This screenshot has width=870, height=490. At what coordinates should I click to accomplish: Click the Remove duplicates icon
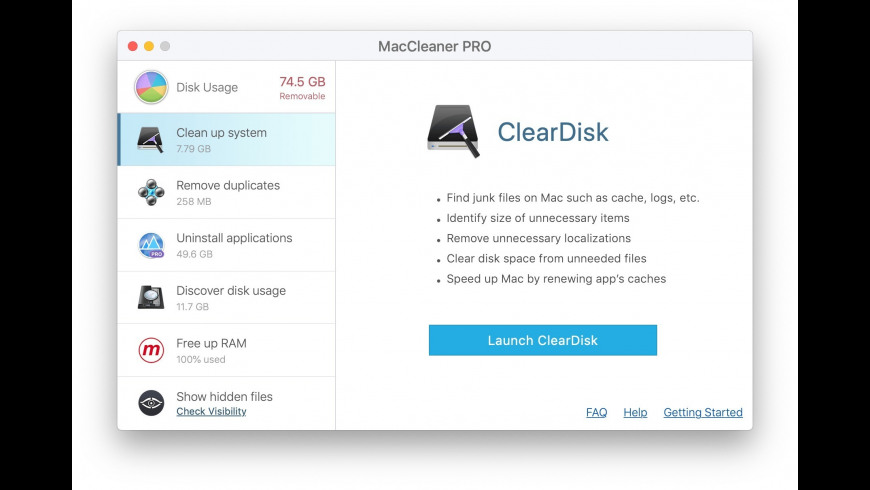click(x=151, y=192)
